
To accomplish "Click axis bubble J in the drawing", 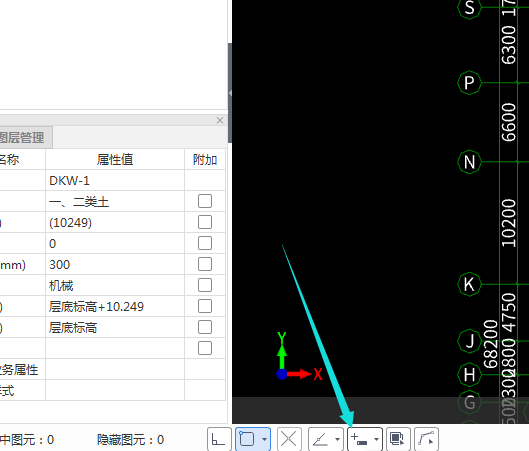I will pyautogui.click(x=469, y=341).
